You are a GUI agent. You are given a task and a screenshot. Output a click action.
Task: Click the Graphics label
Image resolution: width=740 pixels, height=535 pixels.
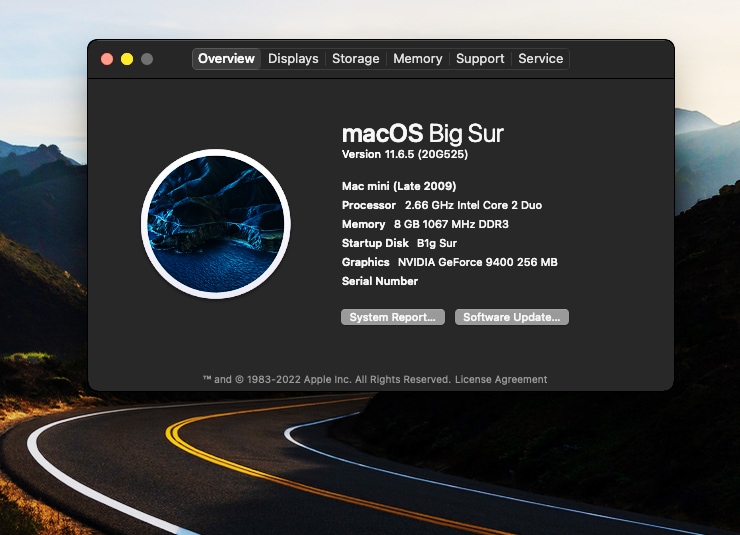(x=365, y=262)
